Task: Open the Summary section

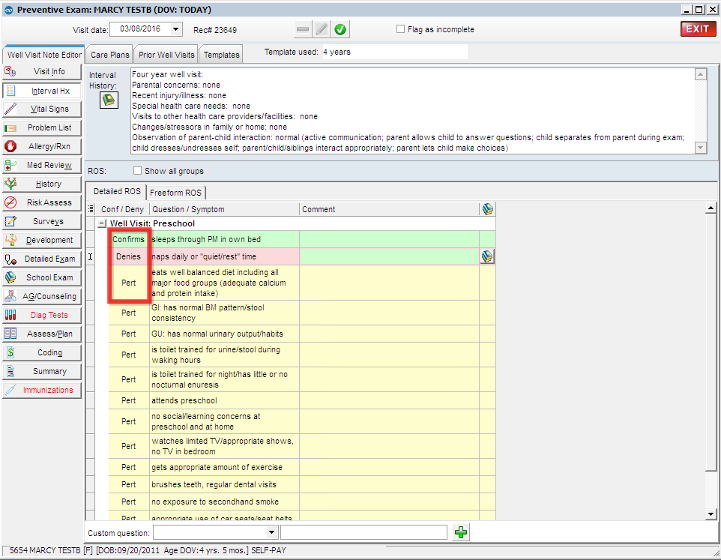Action: click(x=42, y=371)
